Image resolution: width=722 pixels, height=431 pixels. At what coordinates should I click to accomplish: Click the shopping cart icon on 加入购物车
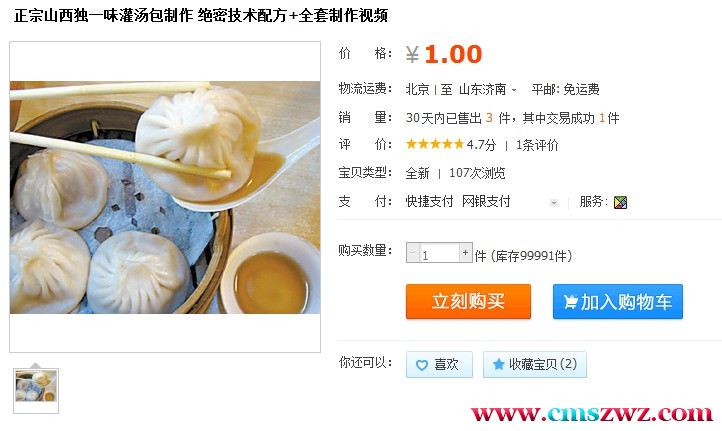(x=571, y=302)
